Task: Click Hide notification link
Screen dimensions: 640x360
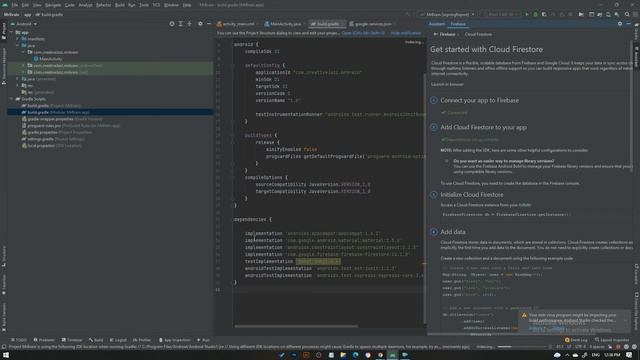Action: click(406, 33)
